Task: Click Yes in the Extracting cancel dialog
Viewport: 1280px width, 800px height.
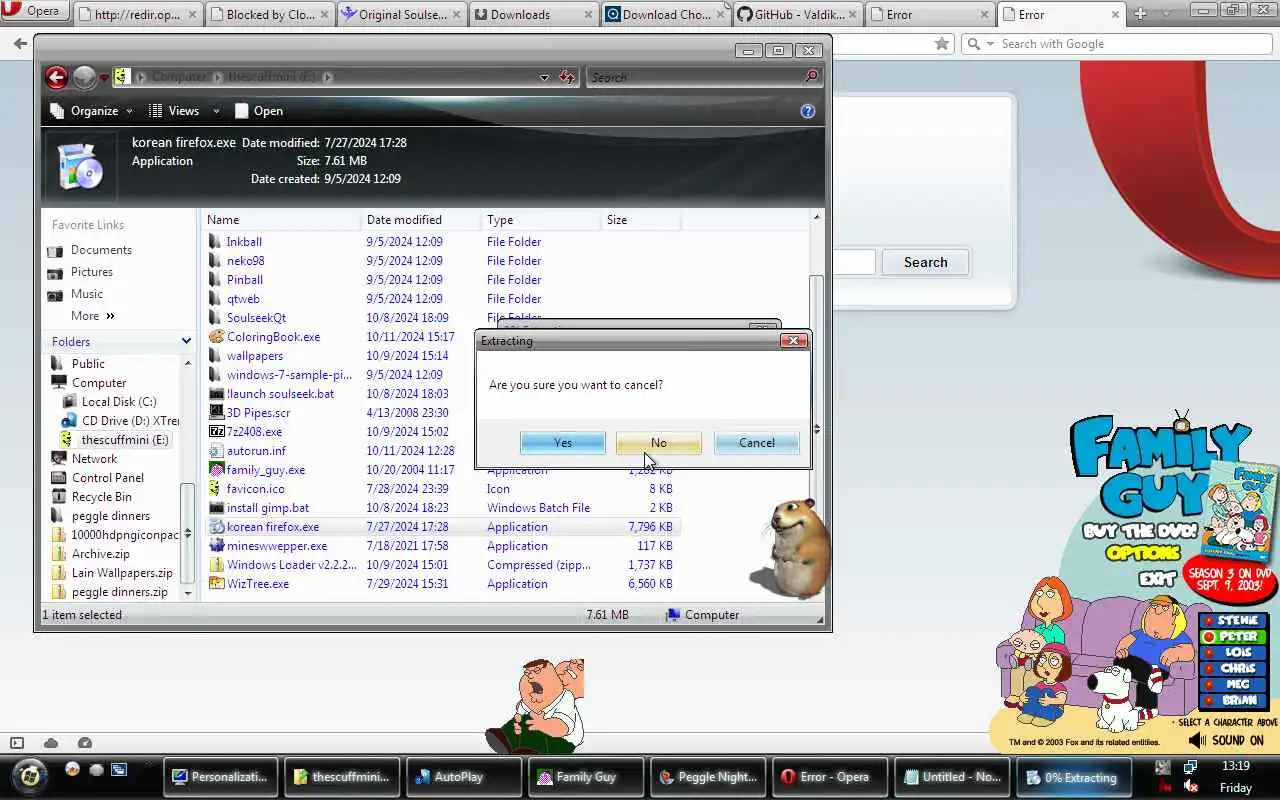Action: (x=563, y=443)
